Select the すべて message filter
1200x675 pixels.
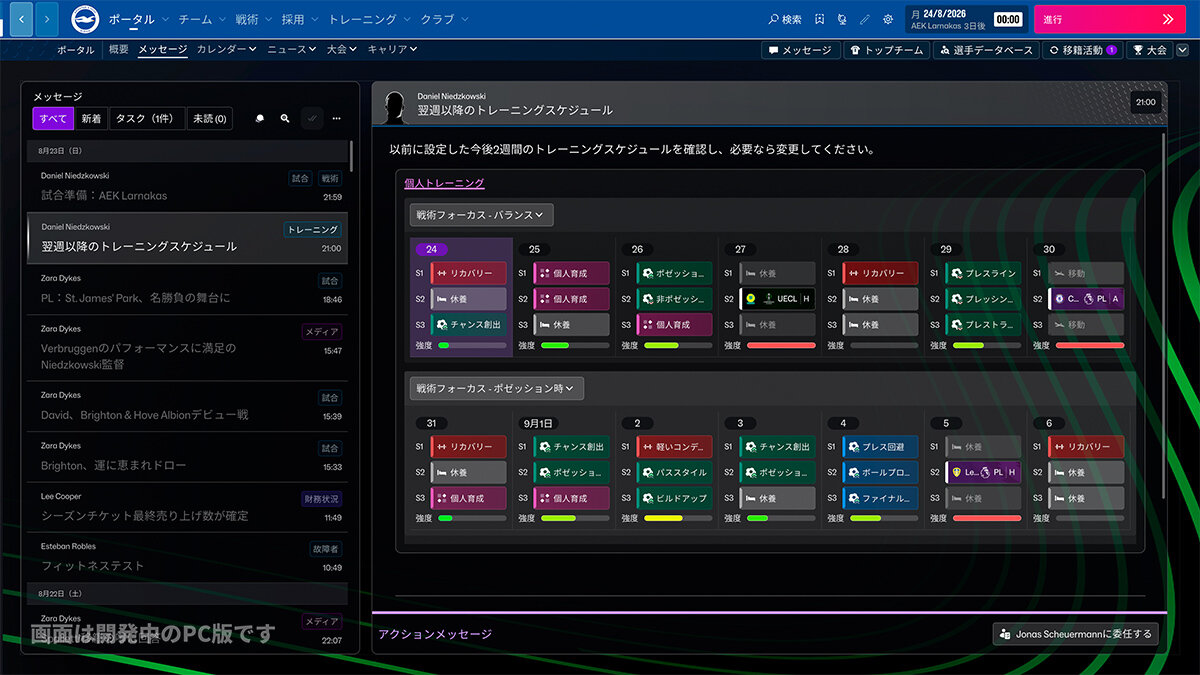pyautogui.click(x=53, y=119)
